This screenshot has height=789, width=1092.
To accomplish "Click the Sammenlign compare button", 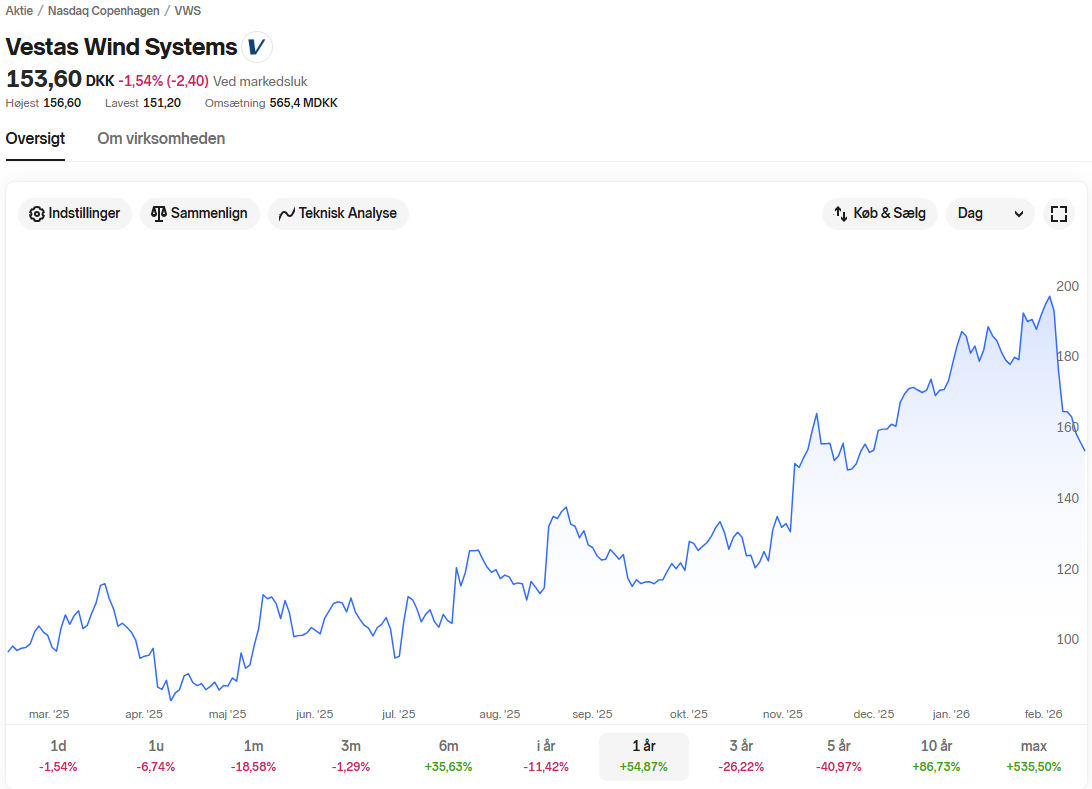I will point(199,214).
